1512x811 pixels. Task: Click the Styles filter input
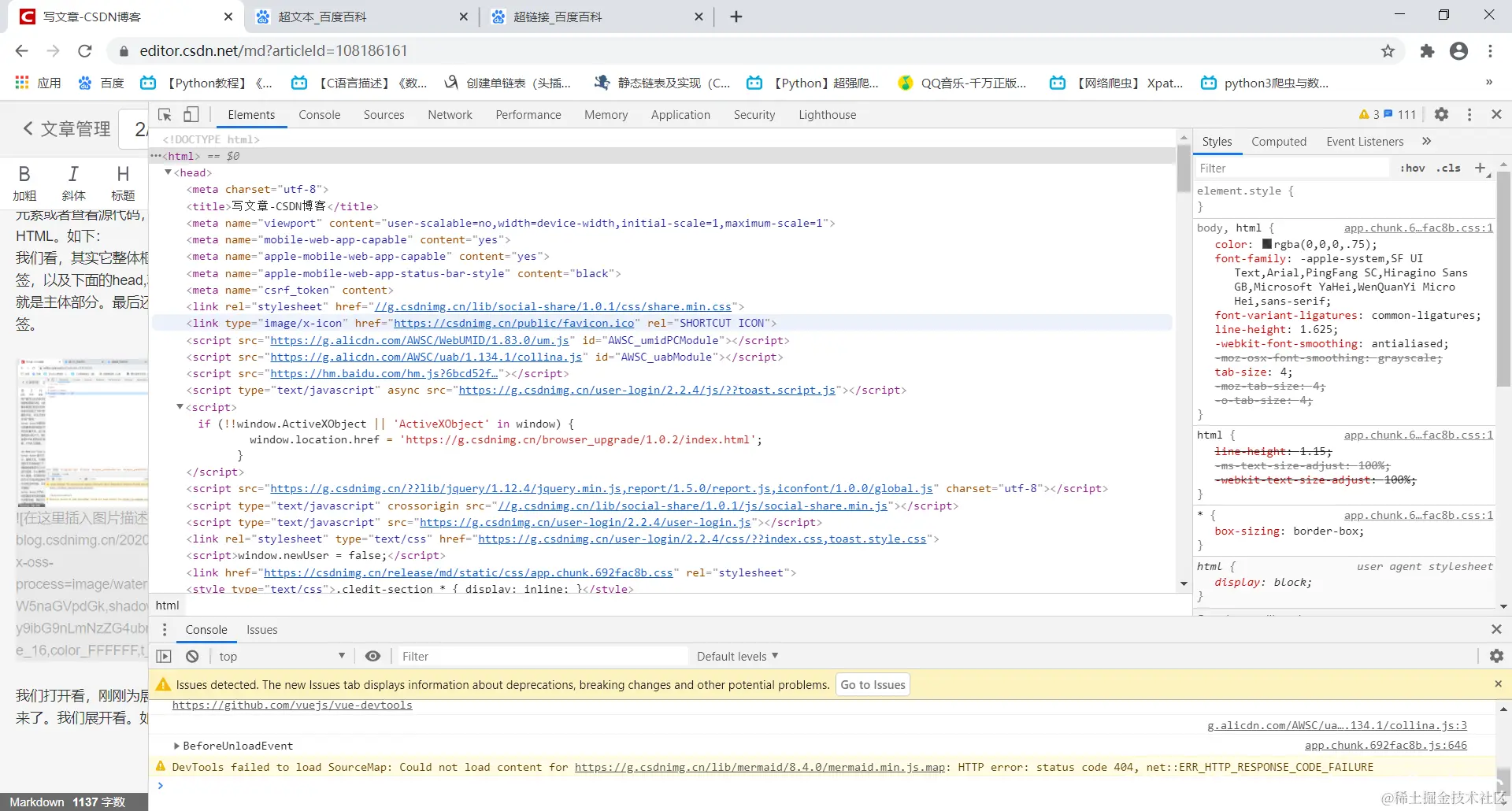coord(1291,168)
